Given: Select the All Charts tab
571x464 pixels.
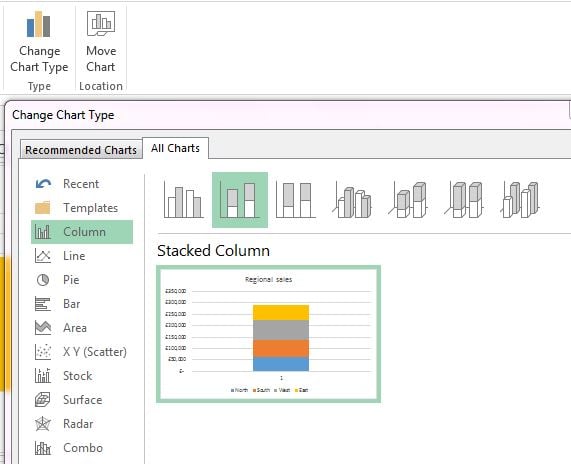Looking at the screenshot, I should pos(175,148).
